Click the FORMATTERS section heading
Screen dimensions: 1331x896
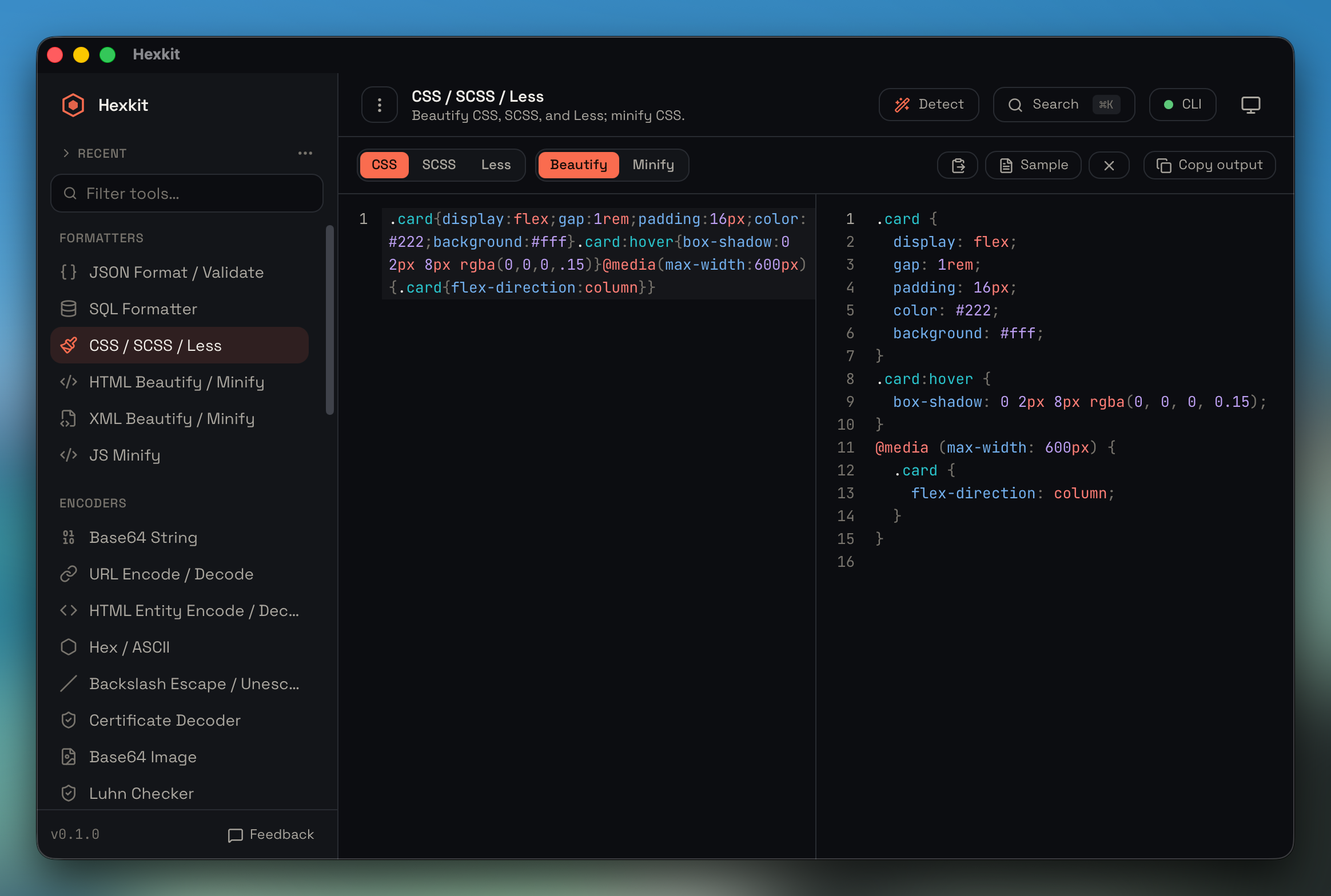pos(101,238)
